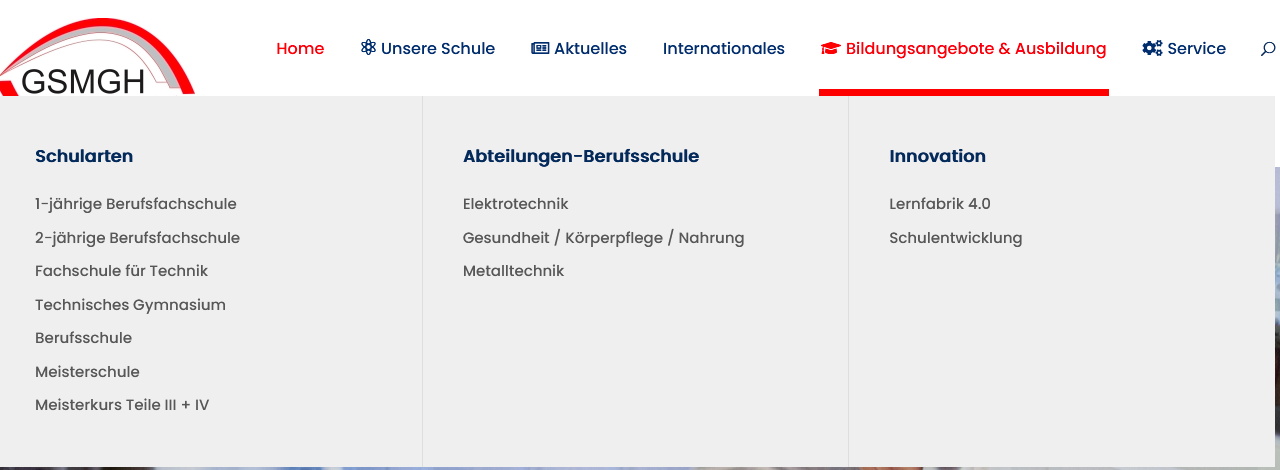The width and height of the screenshot is (1280, 470).
Task: Select Elektrotechnik department
Action: [515, 204]
